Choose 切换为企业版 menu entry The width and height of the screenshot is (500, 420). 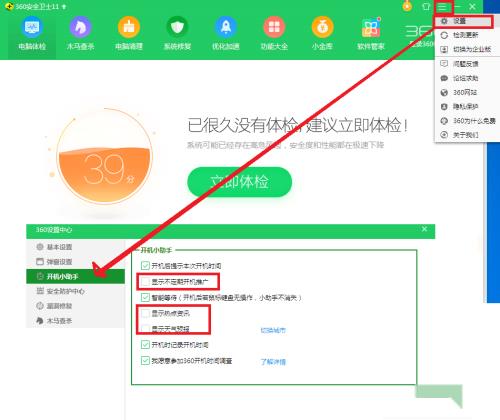pos(466,49)
